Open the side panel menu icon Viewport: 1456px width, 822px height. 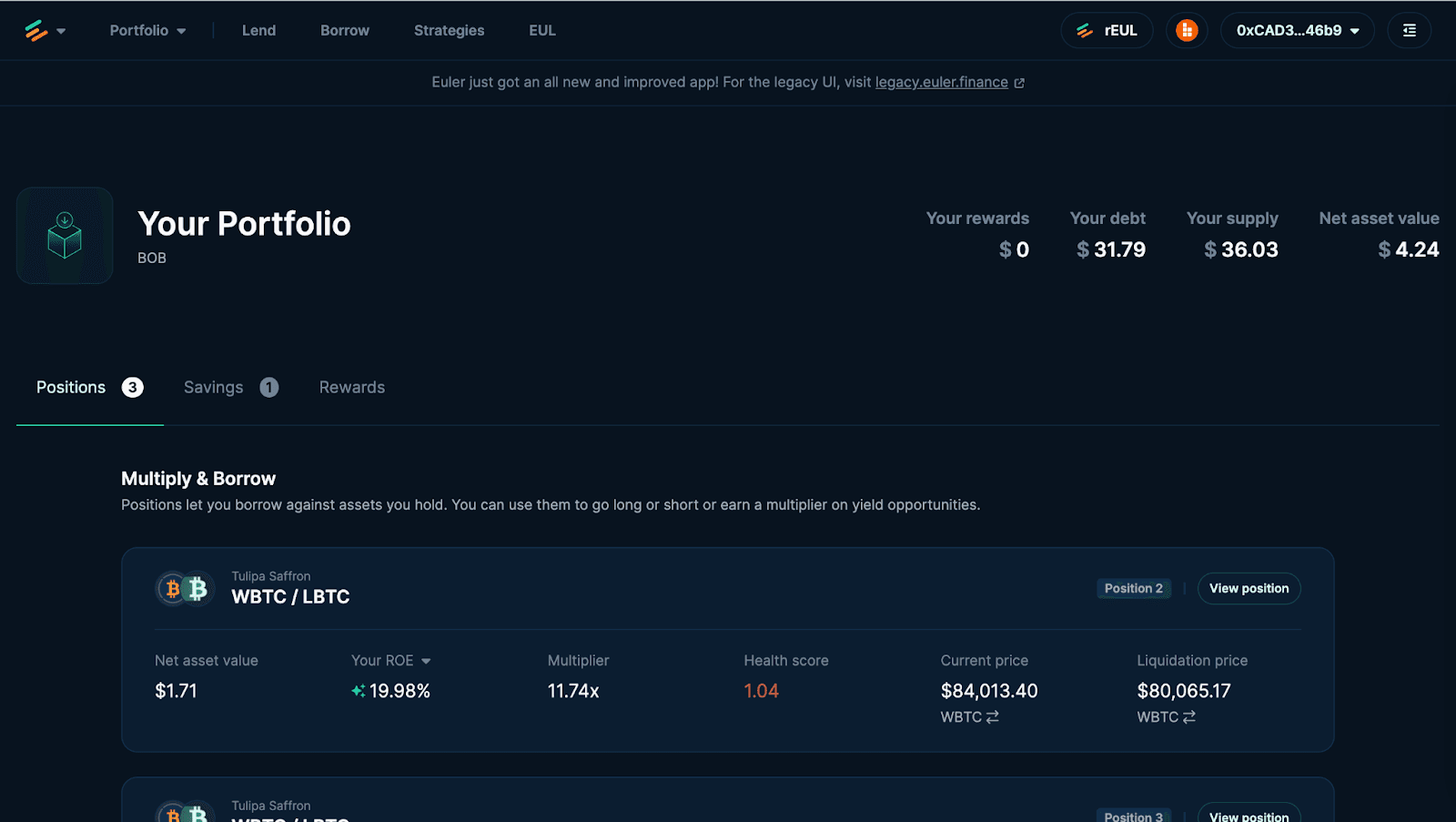coord(1409,31)
